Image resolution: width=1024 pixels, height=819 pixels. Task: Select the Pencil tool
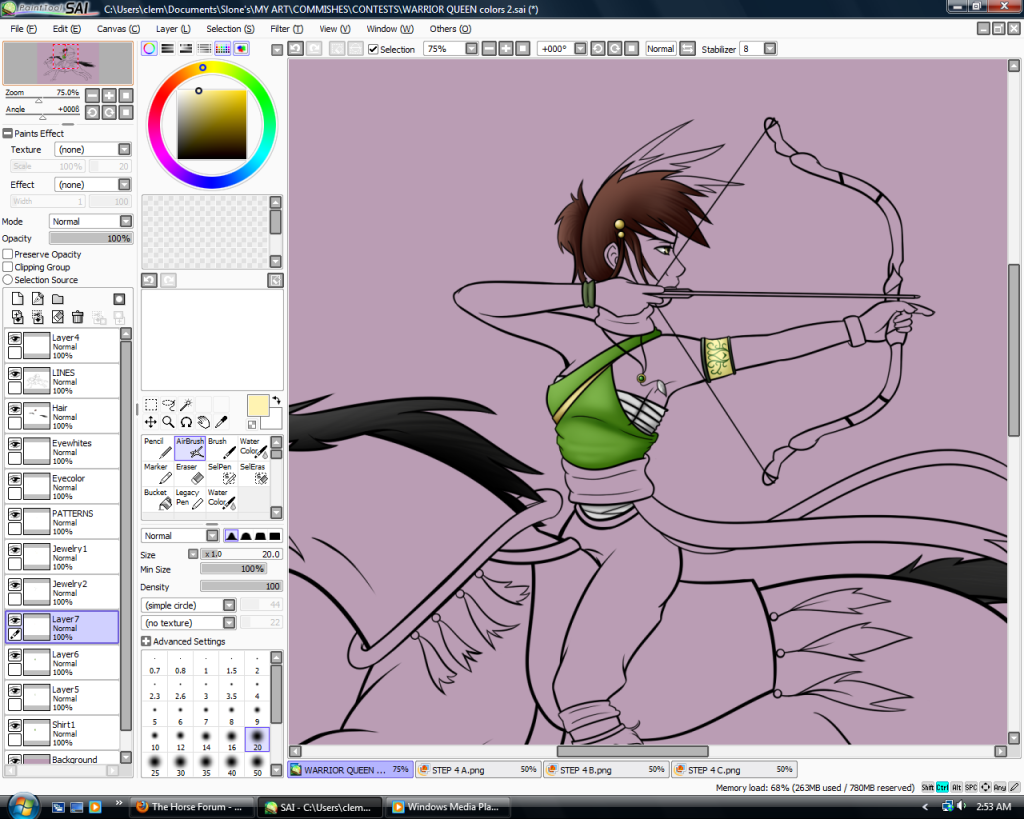point(157,448)
